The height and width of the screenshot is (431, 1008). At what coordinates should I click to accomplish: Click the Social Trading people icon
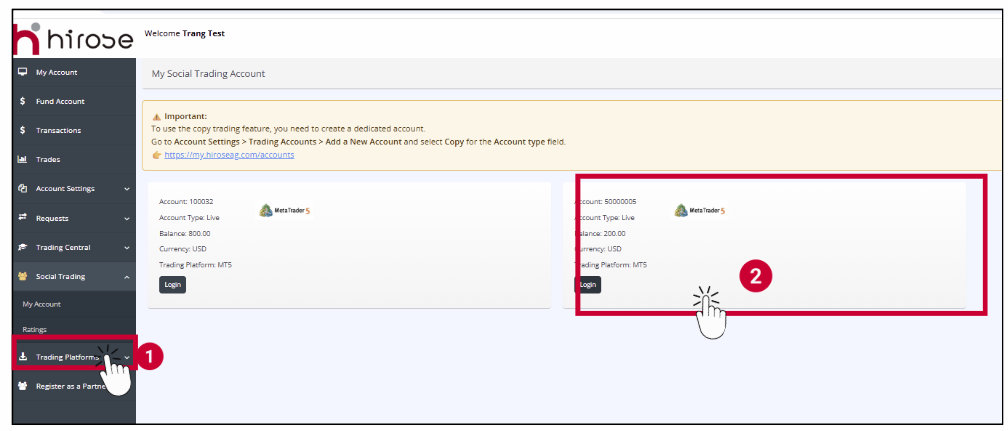pyautogui.click(x=22, y=276)
